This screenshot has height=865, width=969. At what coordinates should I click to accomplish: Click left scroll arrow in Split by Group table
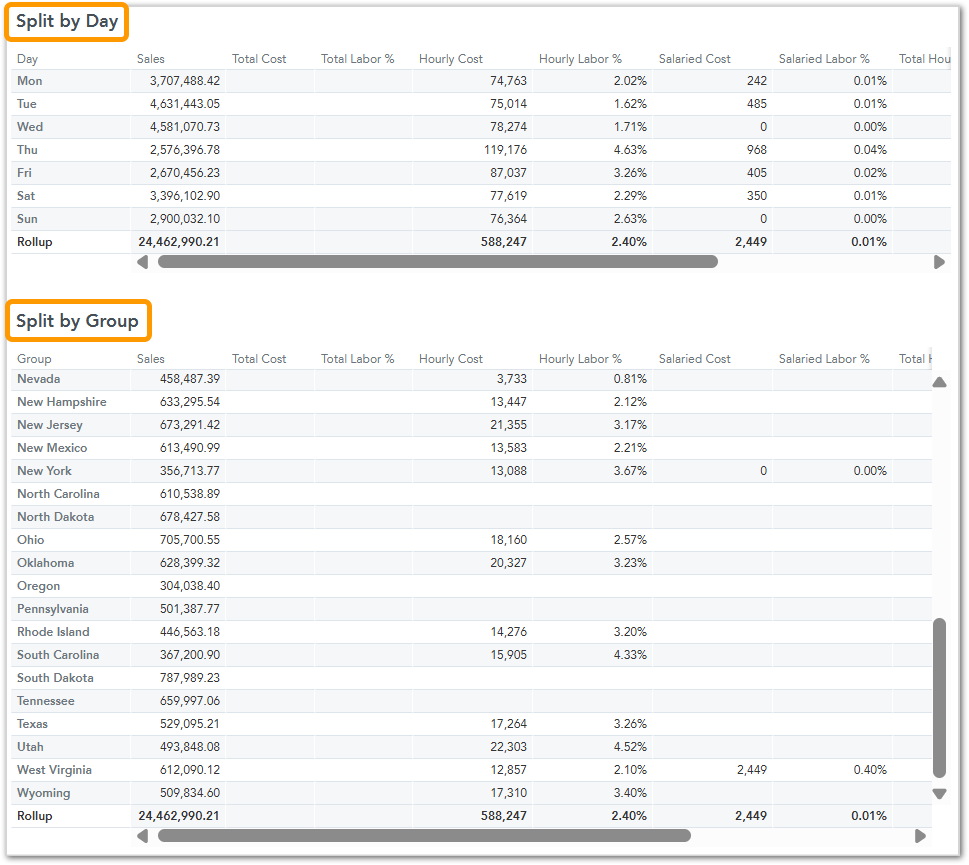point(142,836)
